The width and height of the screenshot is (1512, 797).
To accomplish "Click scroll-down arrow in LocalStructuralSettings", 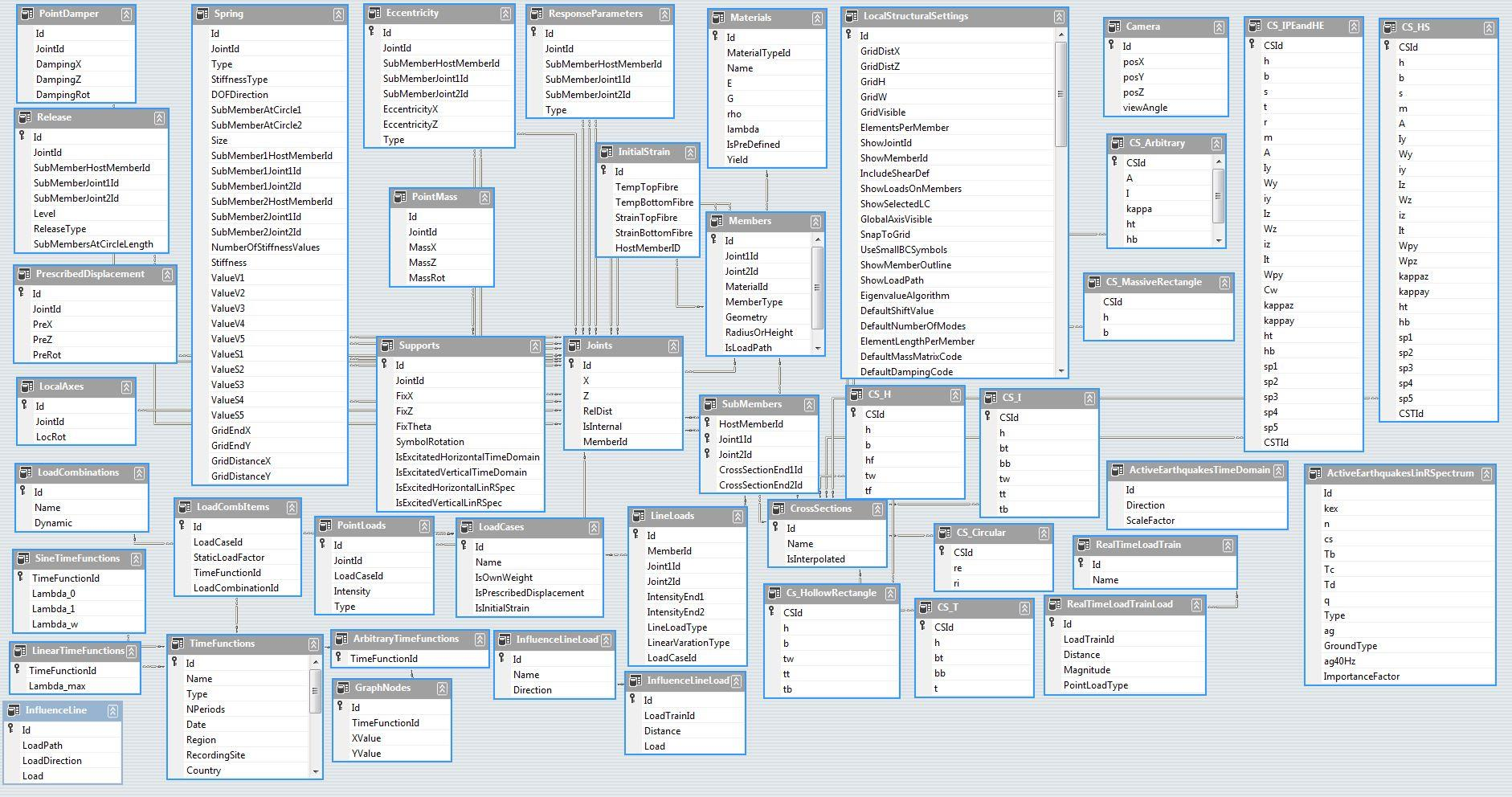I will 1061,371.
